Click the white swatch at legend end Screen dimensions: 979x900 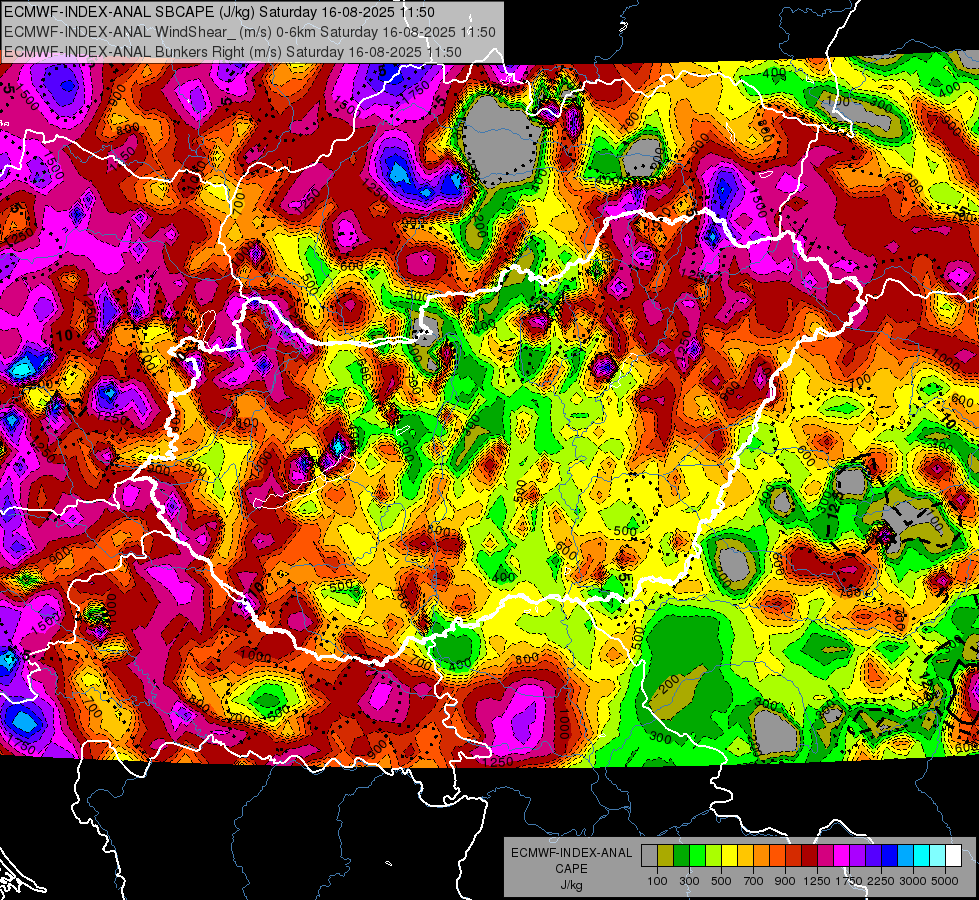click(954, 855)
